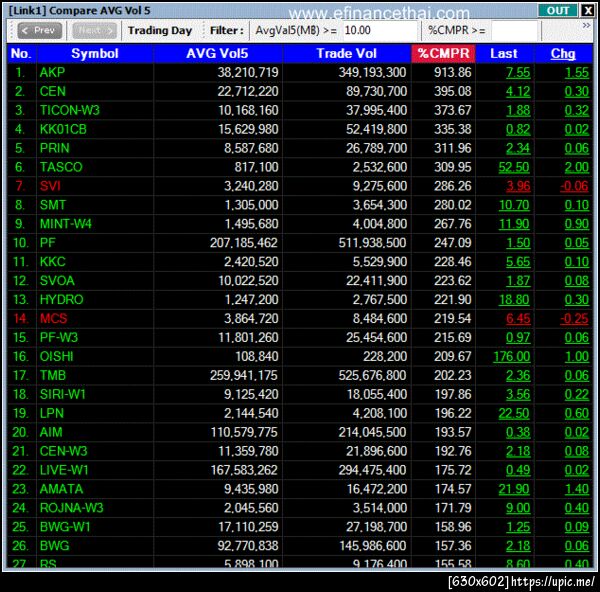Click TMB AVG Vol5 value 259,941,175
600x592 pixels.
click(x=244, y=375)
